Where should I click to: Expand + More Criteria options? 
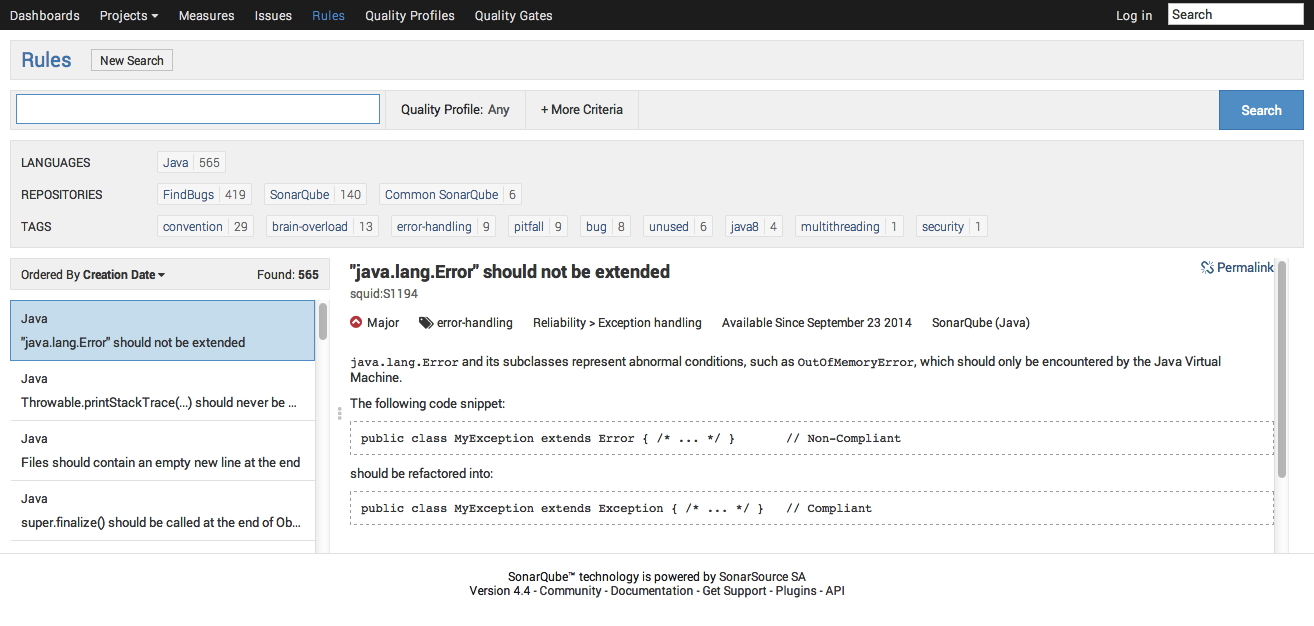pyautogui.click(x=582, y=110)
